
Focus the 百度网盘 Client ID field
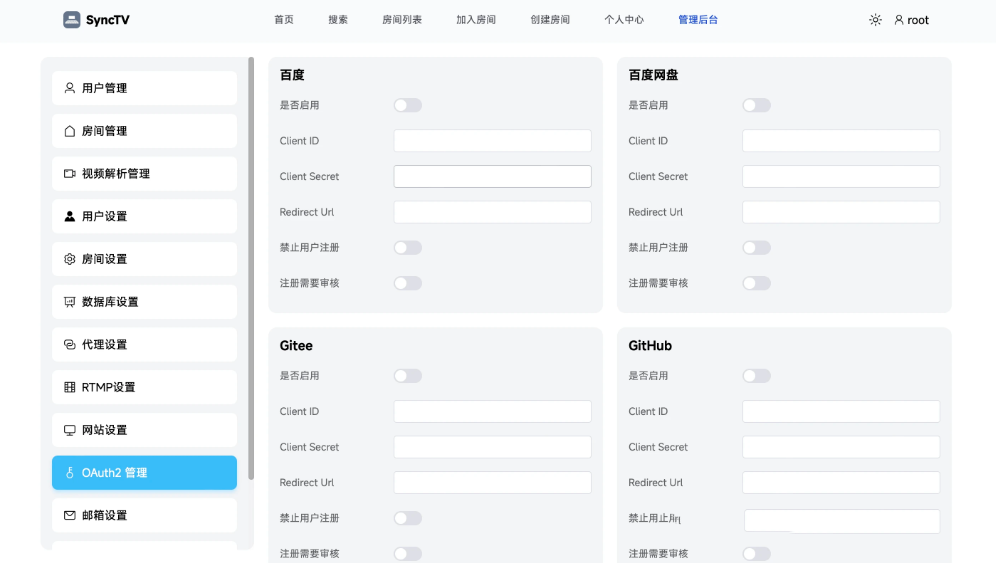coord(841,140)
